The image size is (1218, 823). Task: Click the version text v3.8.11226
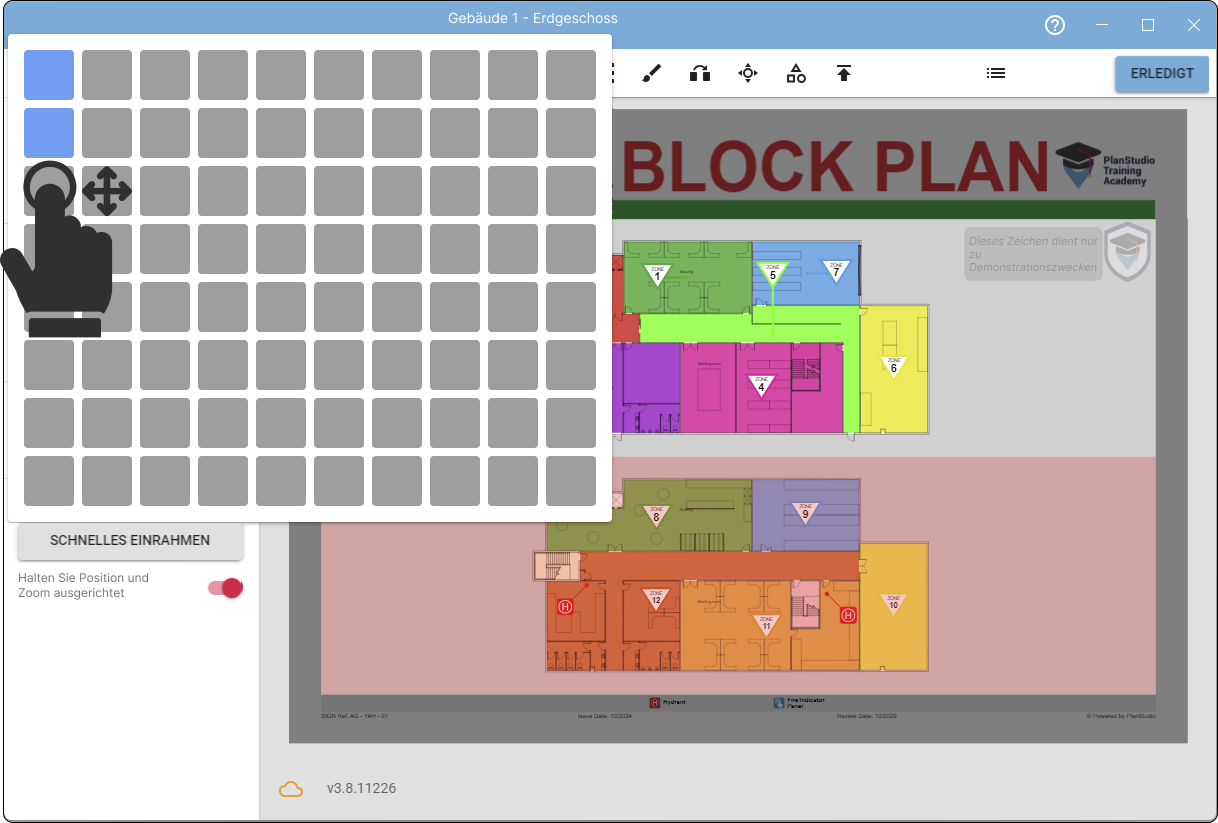361,789
